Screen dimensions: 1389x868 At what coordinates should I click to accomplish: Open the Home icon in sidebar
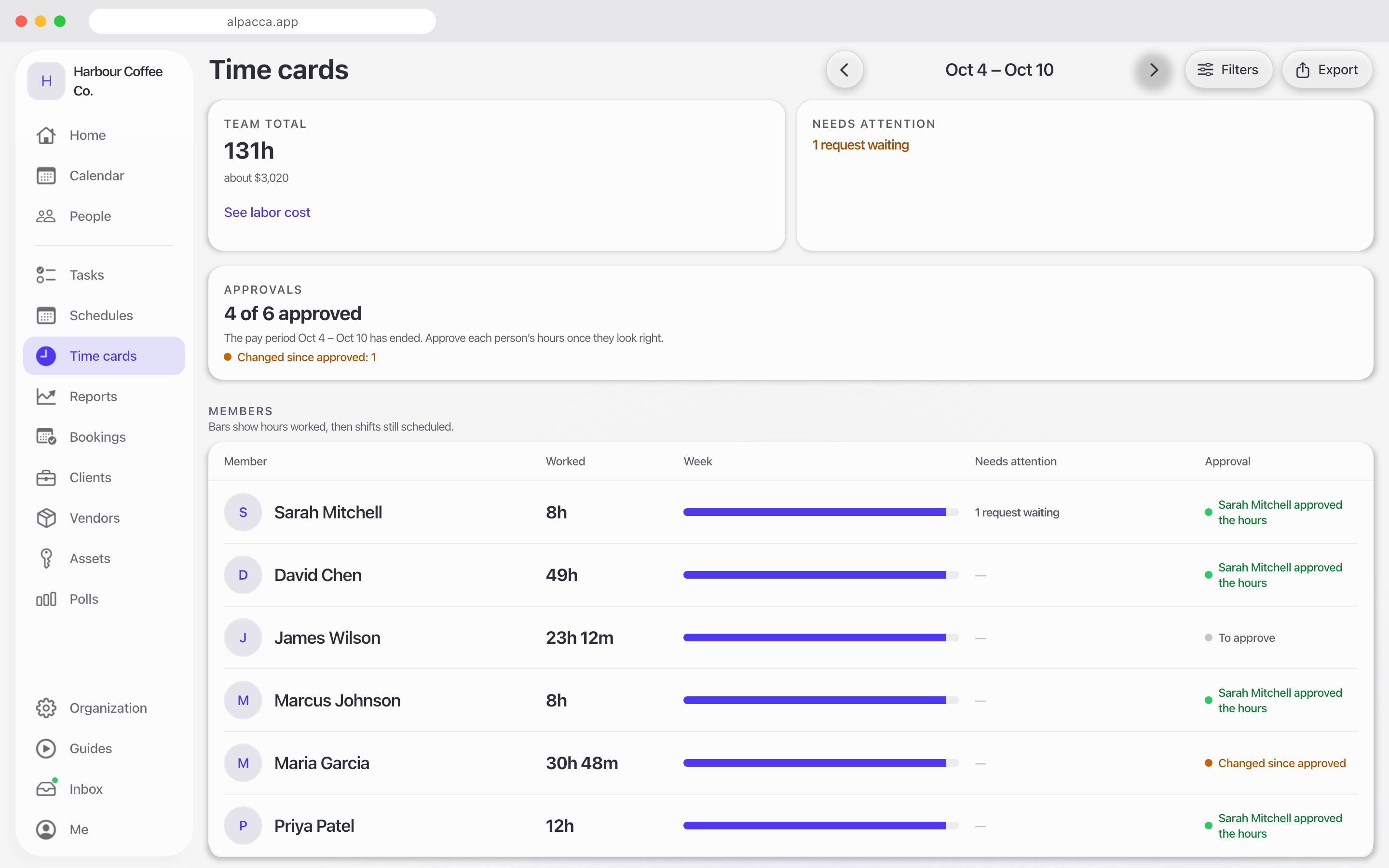46,136
